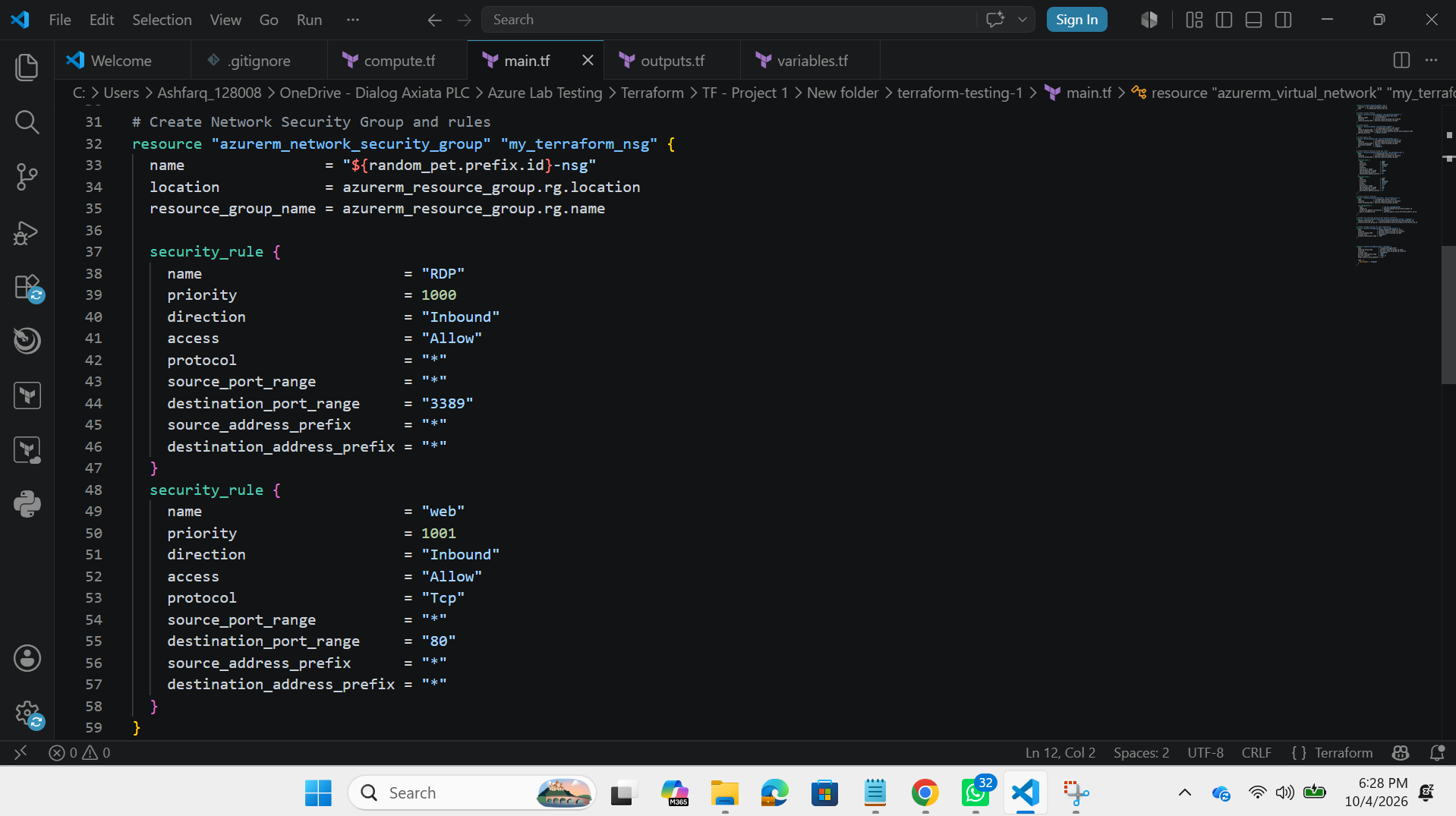Viewport: 1456px width, 816px height.
Task: Close the main.tf tab
Action: [588, 60]
